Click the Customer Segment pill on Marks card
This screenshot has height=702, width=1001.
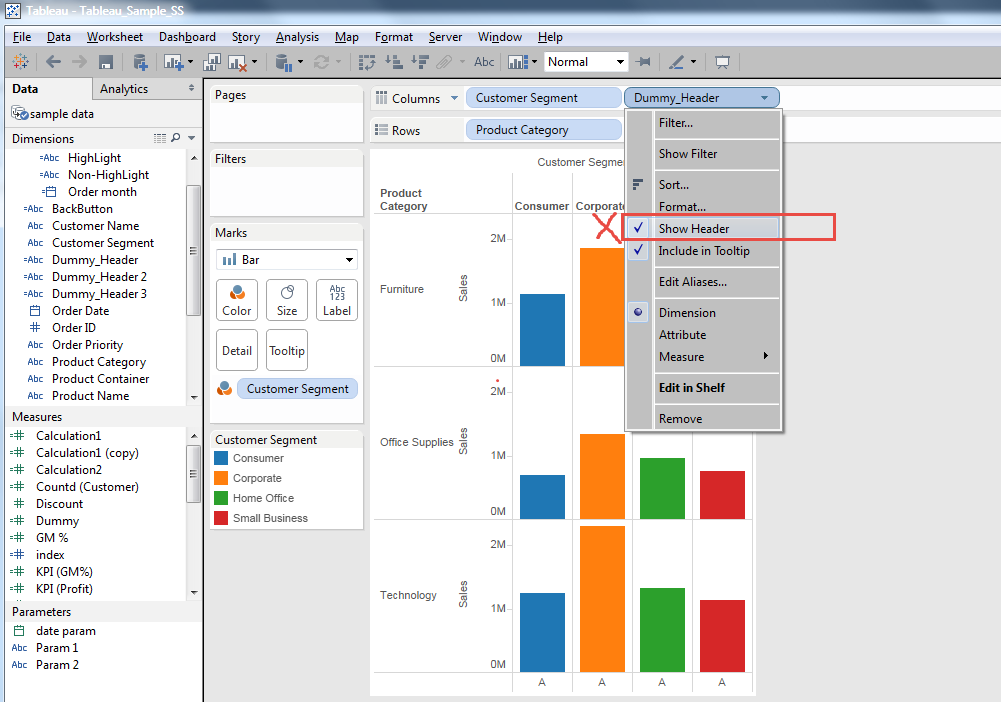297,389
